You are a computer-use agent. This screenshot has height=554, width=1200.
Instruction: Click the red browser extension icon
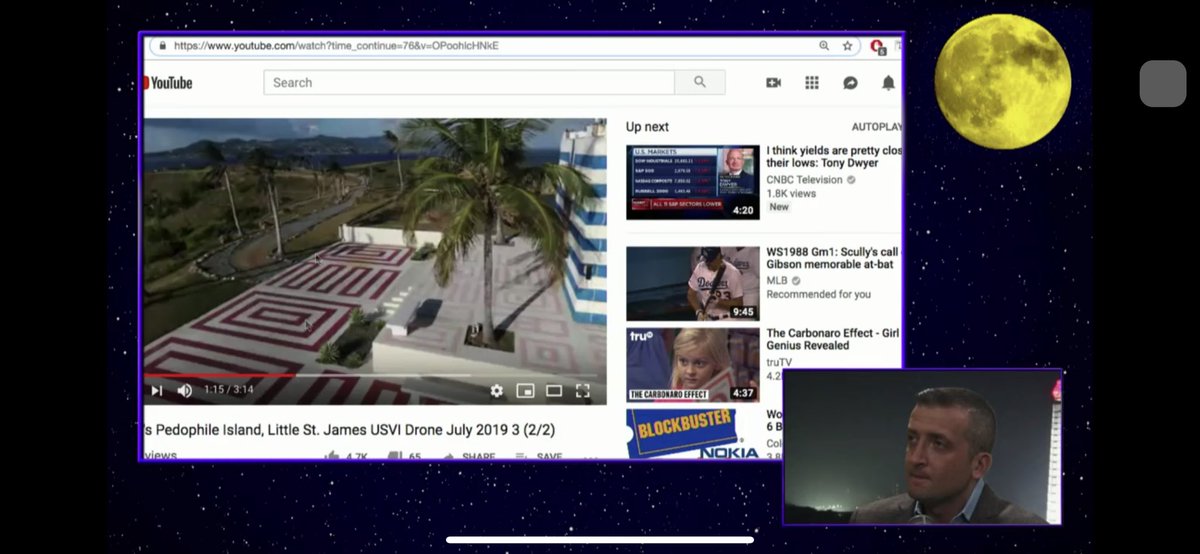click(877, 46)
